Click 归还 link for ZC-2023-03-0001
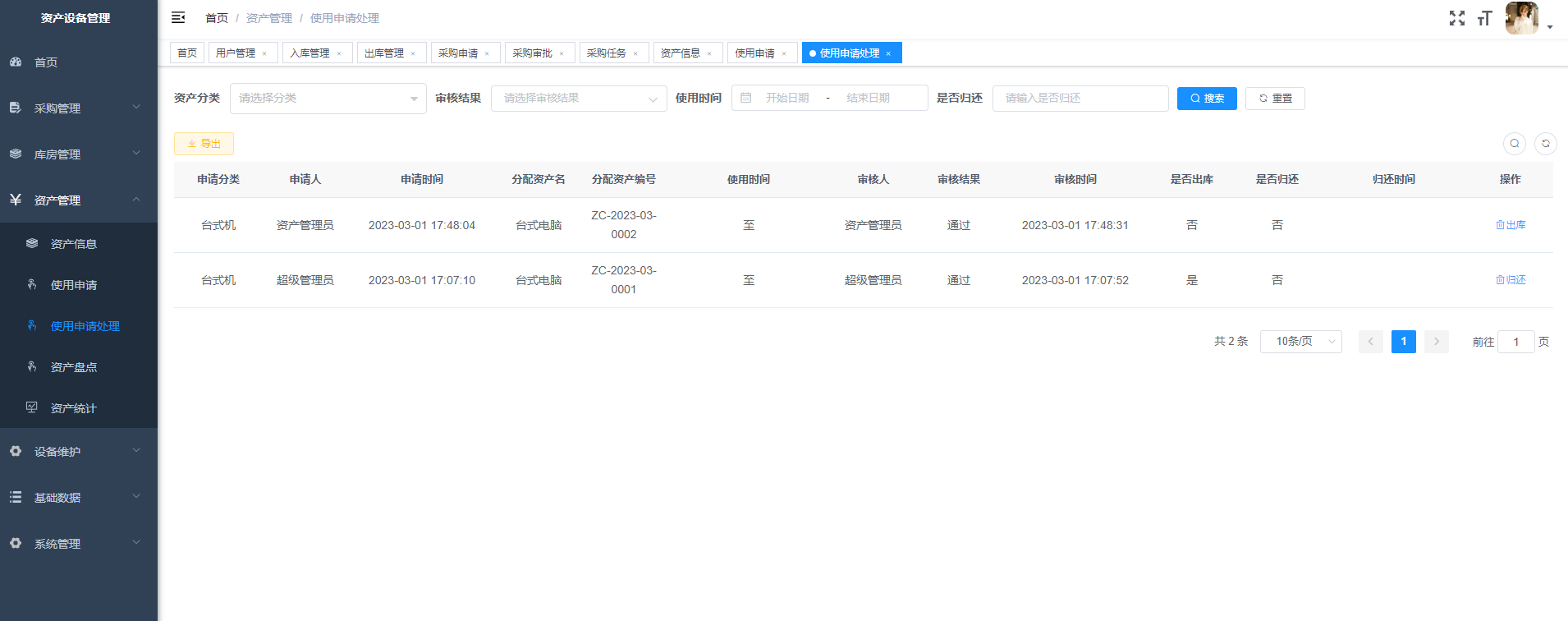This screenshot has width=1568, height=621. click(1511, 280)
